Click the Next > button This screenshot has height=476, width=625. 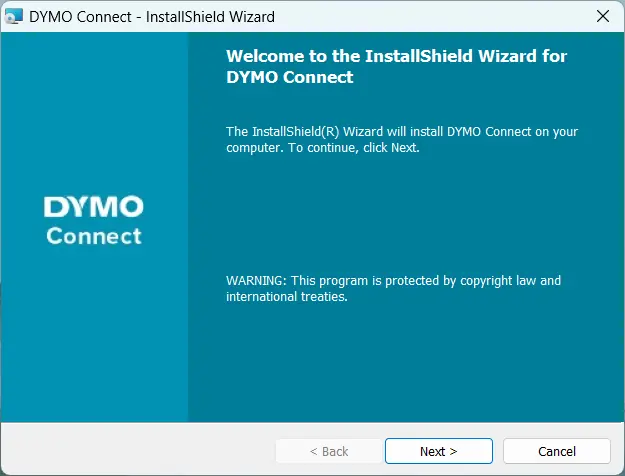pyautogui.click(x=438, y=451)
